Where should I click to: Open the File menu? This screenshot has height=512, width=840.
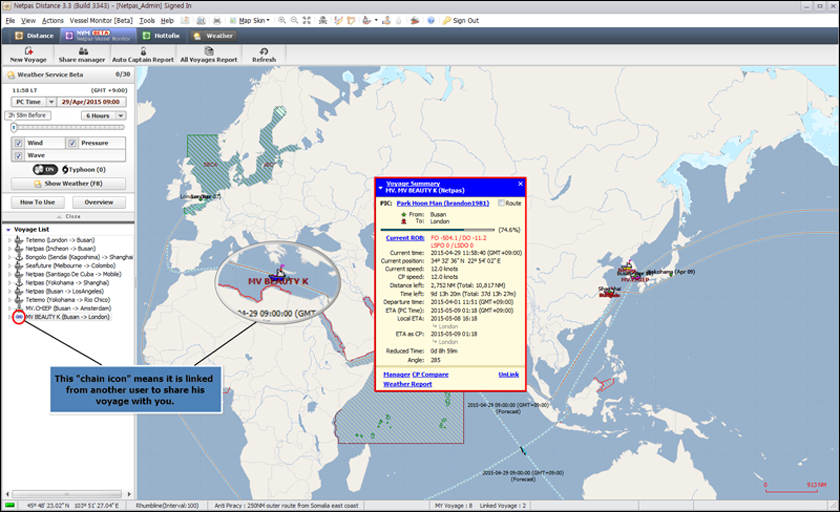10,20
